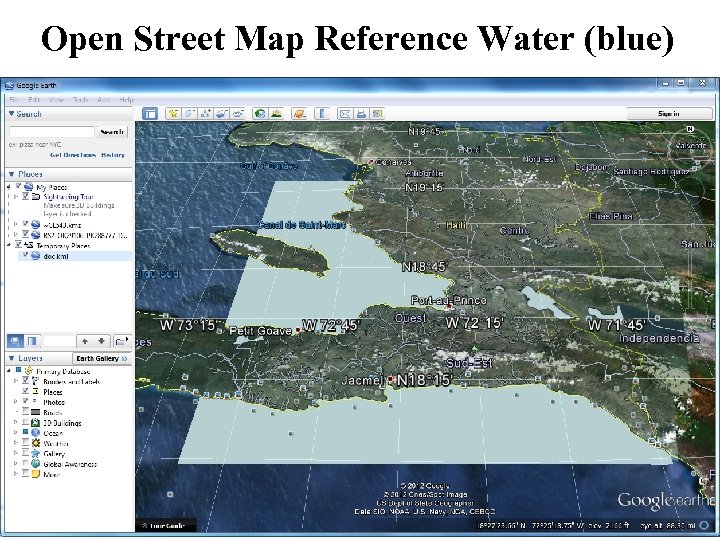This screenshot has width=720, height=540.
Task: Open the Add menu
Action: (x=103, y=100)
